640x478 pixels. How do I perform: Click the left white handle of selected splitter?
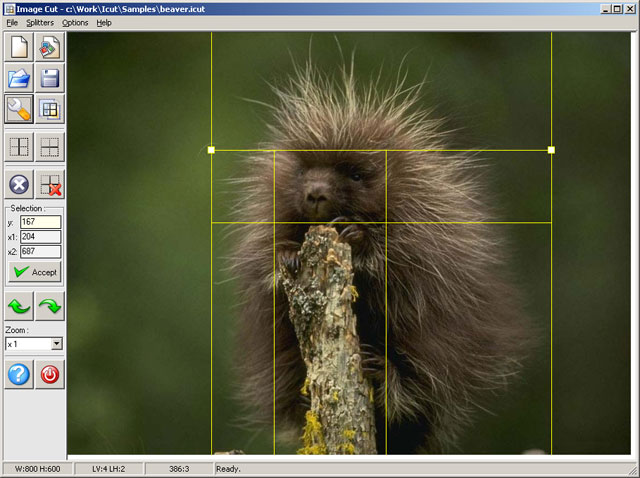[x=211, y=150]
